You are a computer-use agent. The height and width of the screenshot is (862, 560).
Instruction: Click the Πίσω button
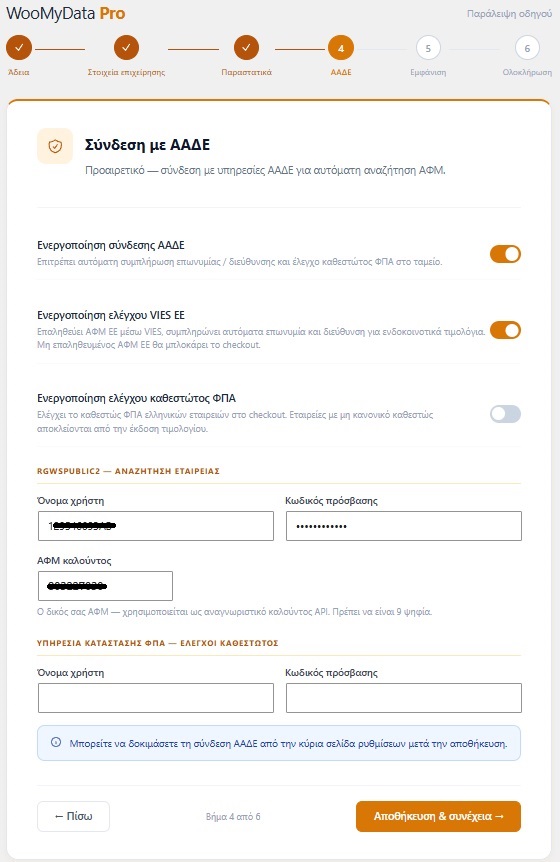coord(74,816)
